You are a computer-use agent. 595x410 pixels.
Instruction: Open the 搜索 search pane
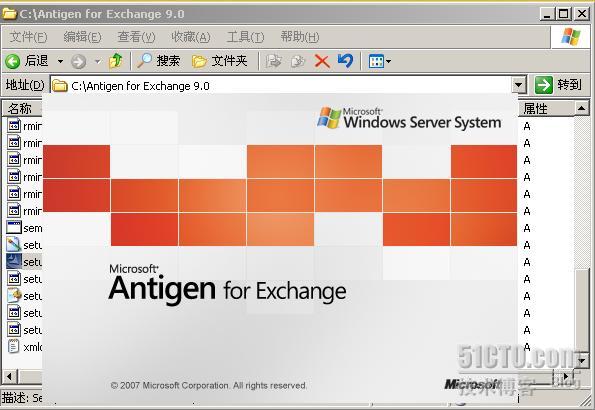(158, 61)
